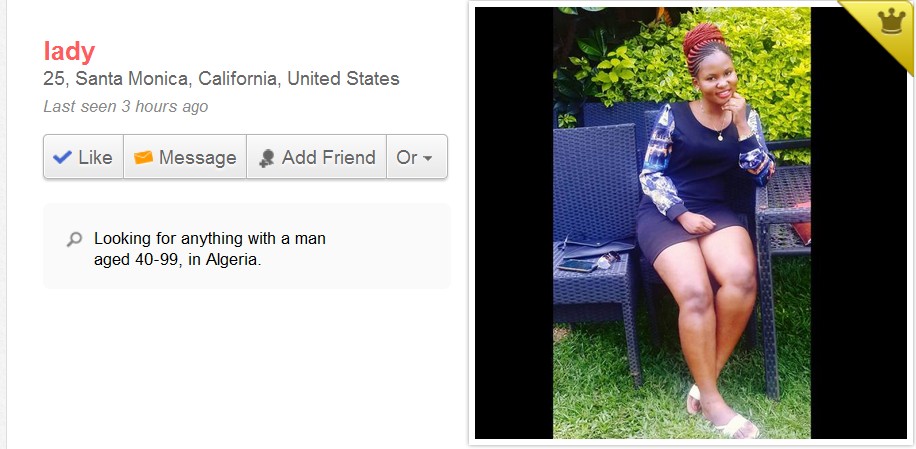Click the magnifier icon beside Looking for
Viewport: 916px width, 449px height.
point(74,239)
